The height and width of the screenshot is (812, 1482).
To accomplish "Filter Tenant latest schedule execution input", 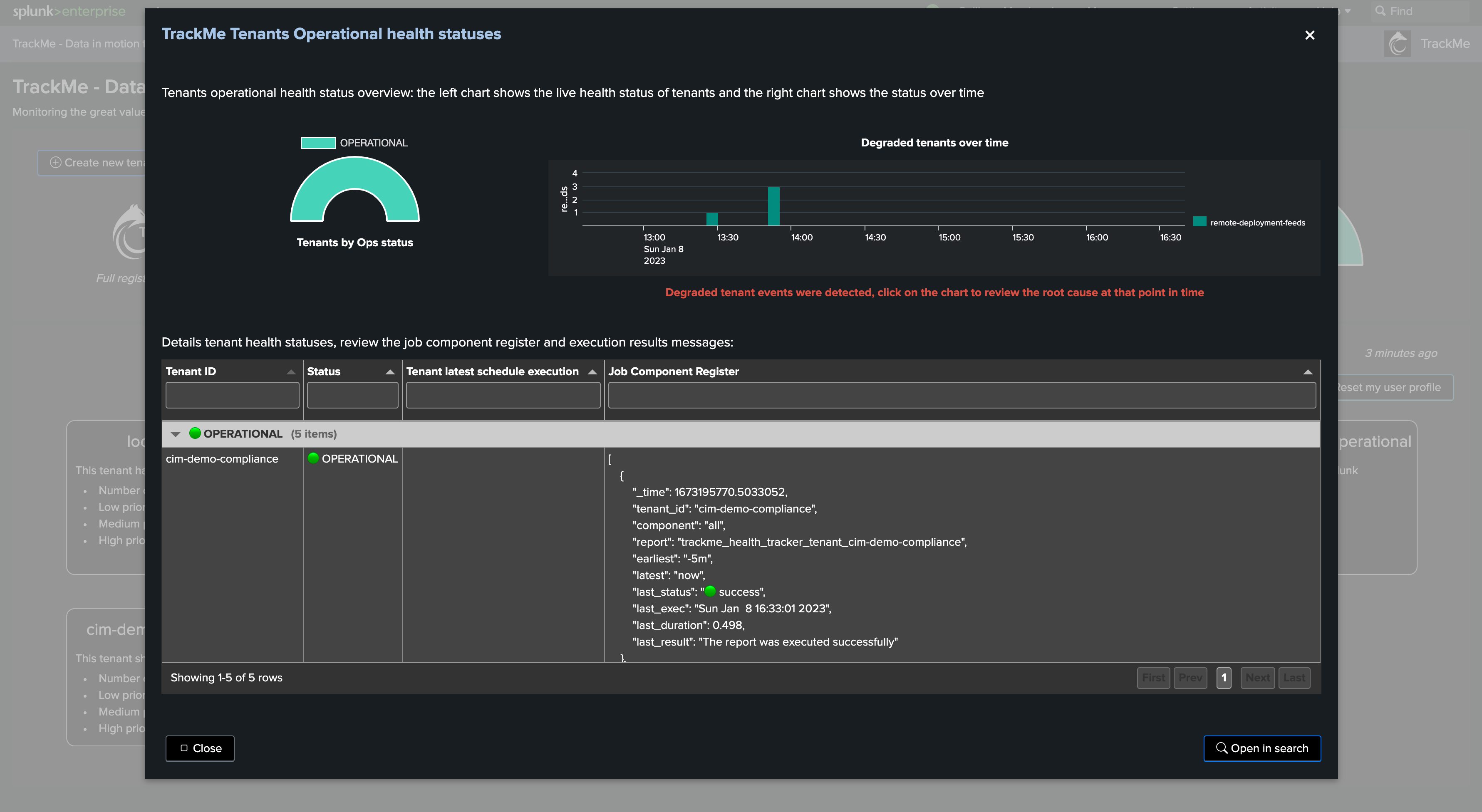I will pyautogui.click(x=503, y=395).
